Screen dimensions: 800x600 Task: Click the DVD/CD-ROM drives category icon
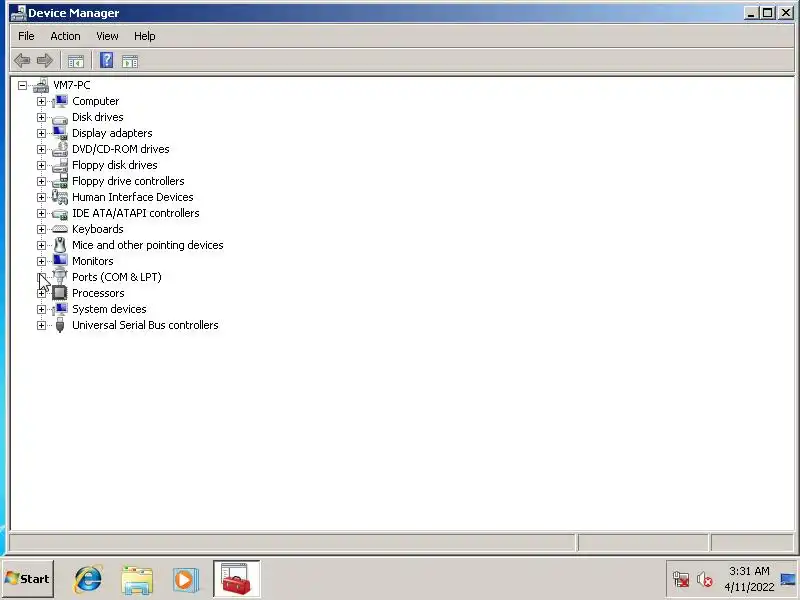(60, 149)
